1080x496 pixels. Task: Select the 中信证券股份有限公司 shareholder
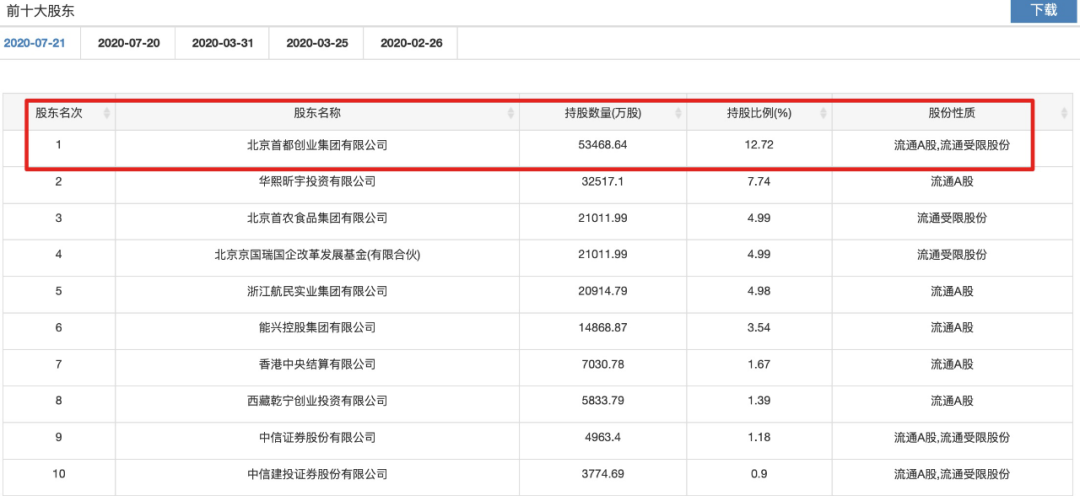pos(317,437)
